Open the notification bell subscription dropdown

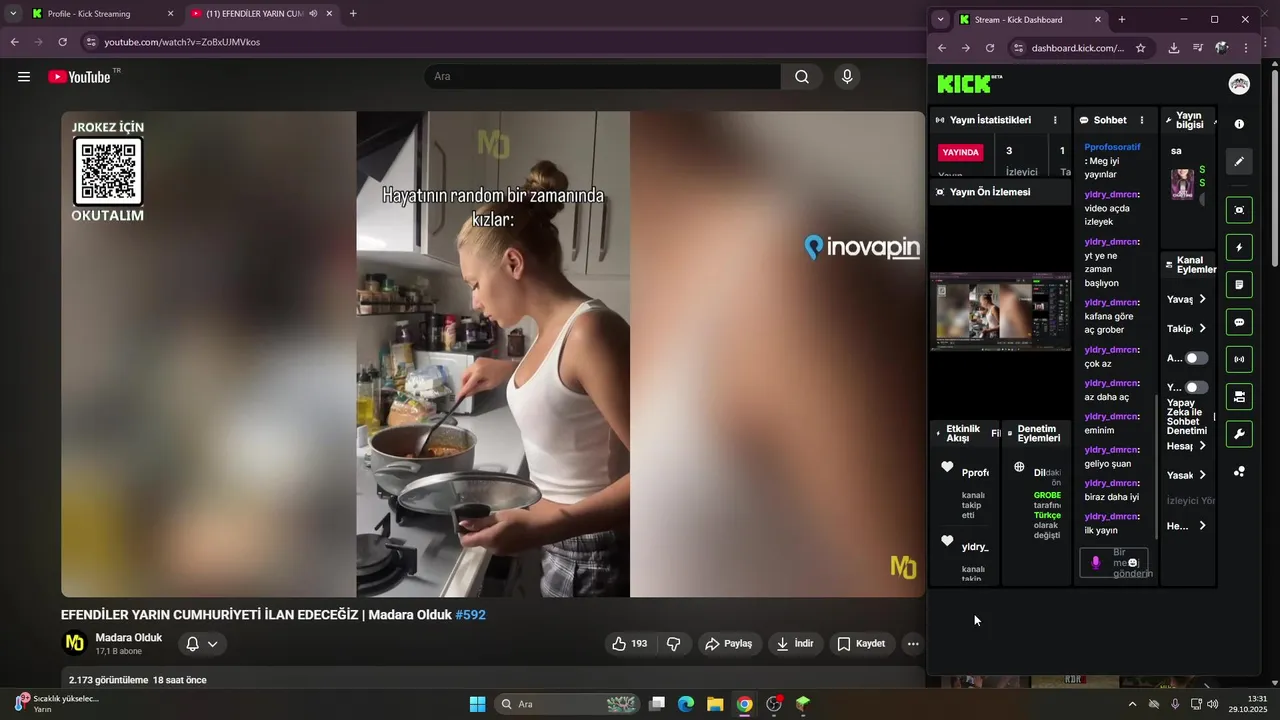tap(201, 644)
